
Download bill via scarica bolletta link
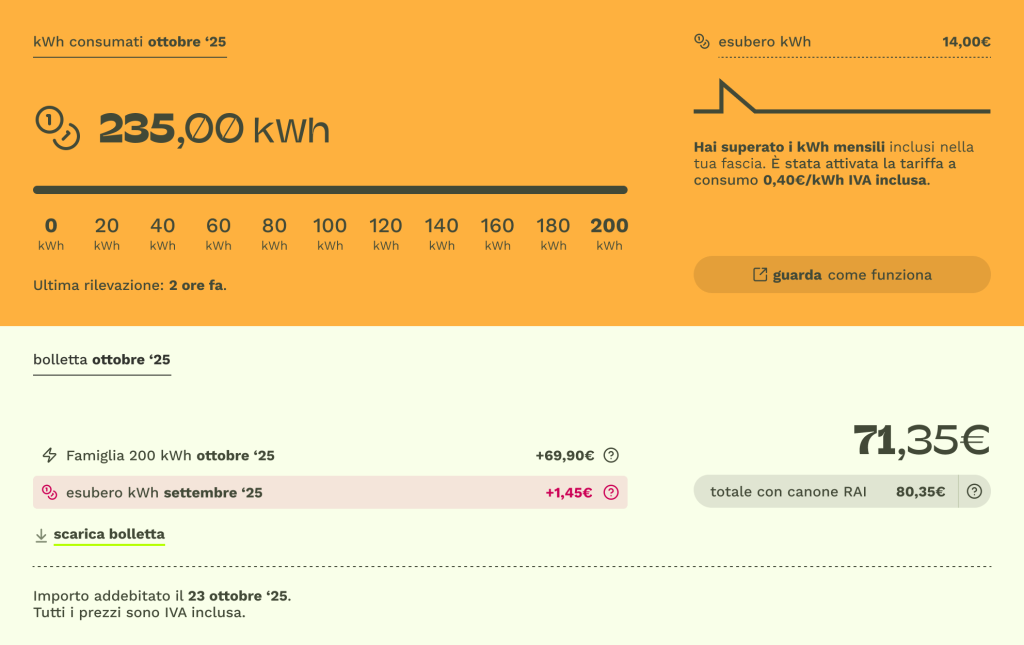pyautogui.click(x=109, y=534)
